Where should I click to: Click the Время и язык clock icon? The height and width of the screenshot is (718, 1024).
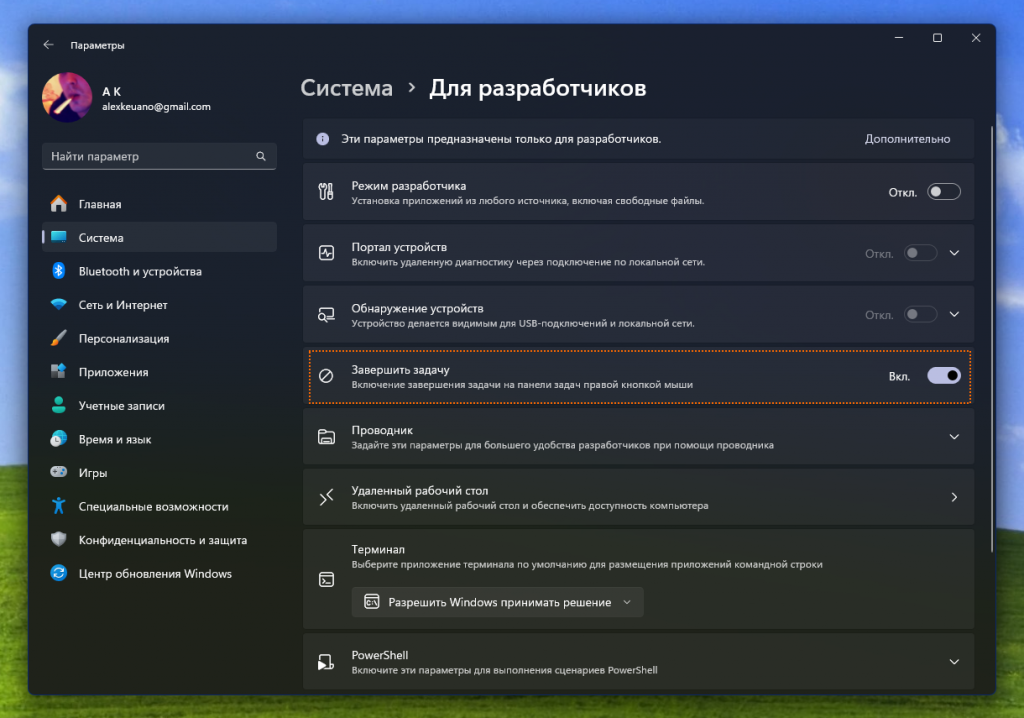(x=59, y=439)
